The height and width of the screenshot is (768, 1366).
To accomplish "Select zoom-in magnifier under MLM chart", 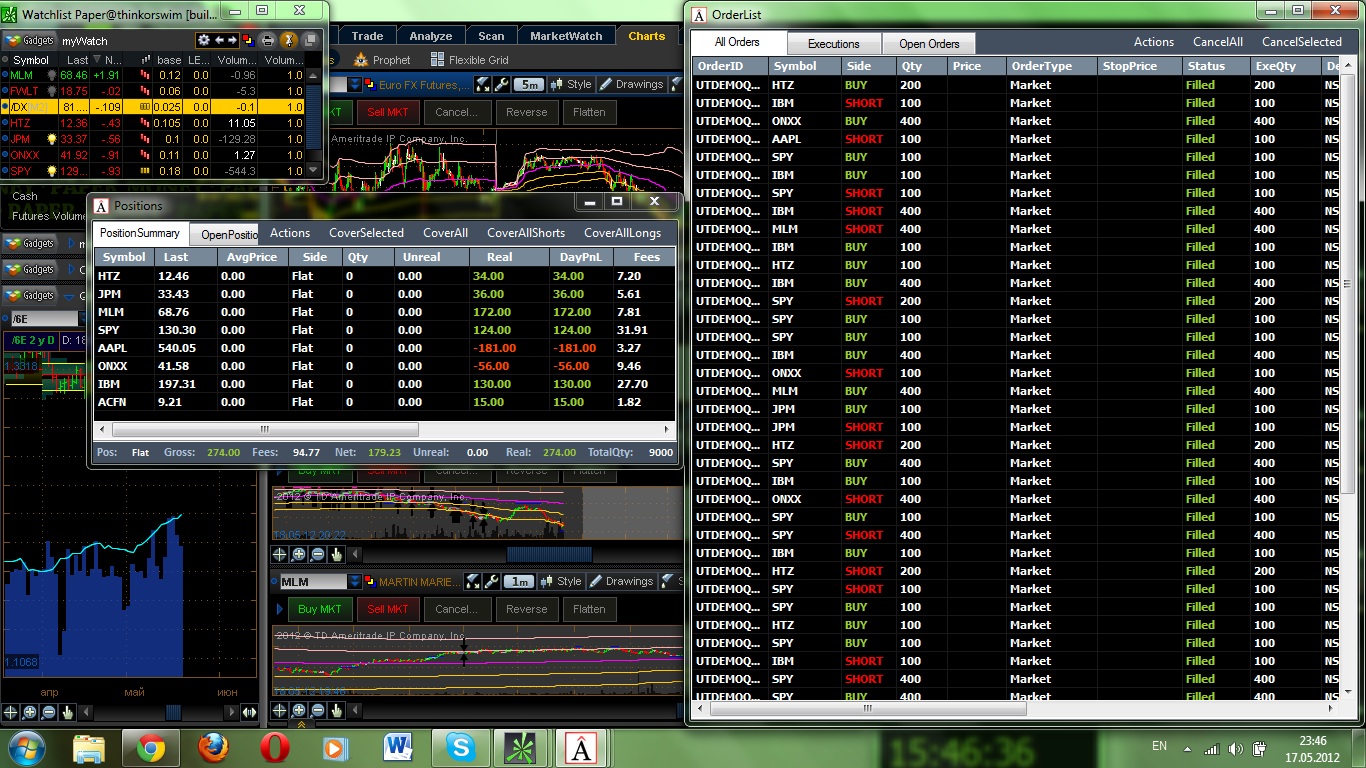I will 298,710.
